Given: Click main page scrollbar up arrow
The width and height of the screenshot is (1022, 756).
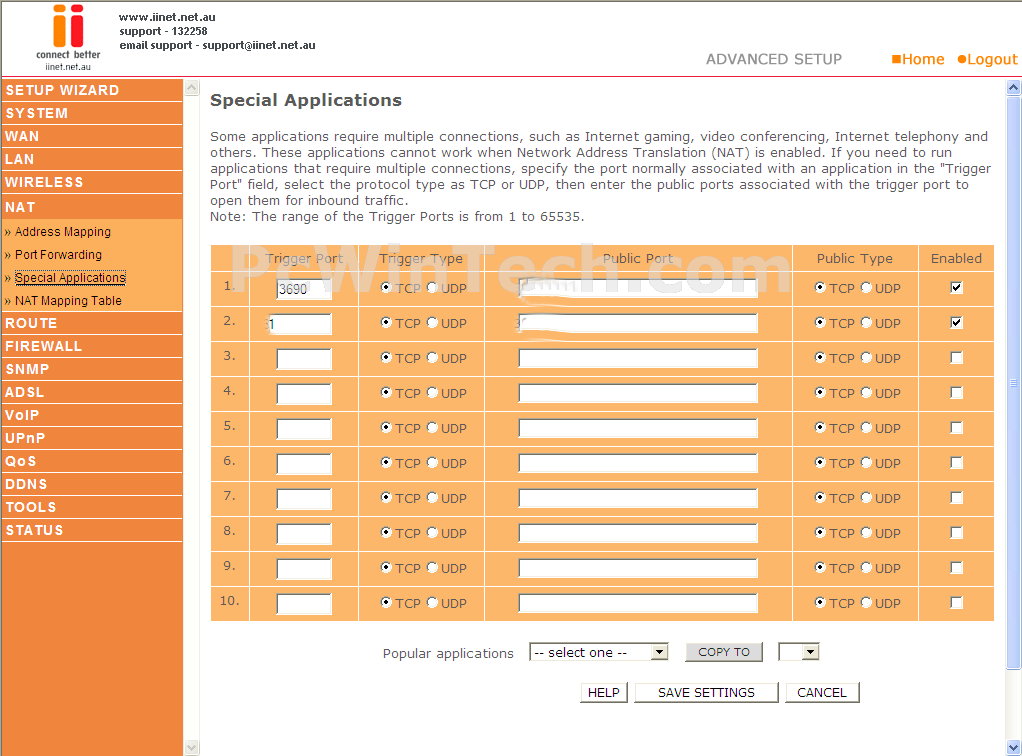Looking at the screenshot, I should click(1014, 87).
